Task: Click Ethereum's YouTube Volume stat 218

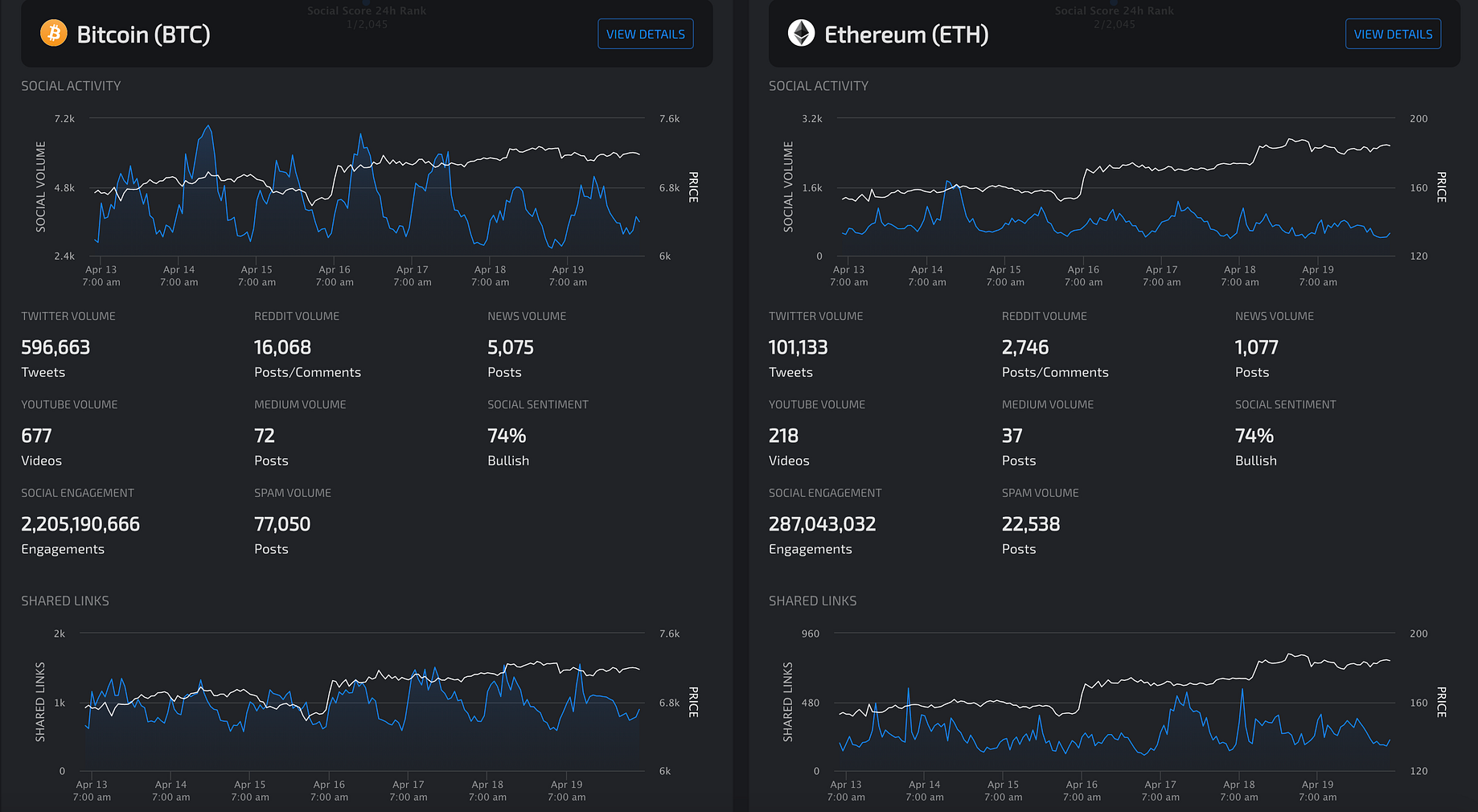Action: tap(782, 436)
